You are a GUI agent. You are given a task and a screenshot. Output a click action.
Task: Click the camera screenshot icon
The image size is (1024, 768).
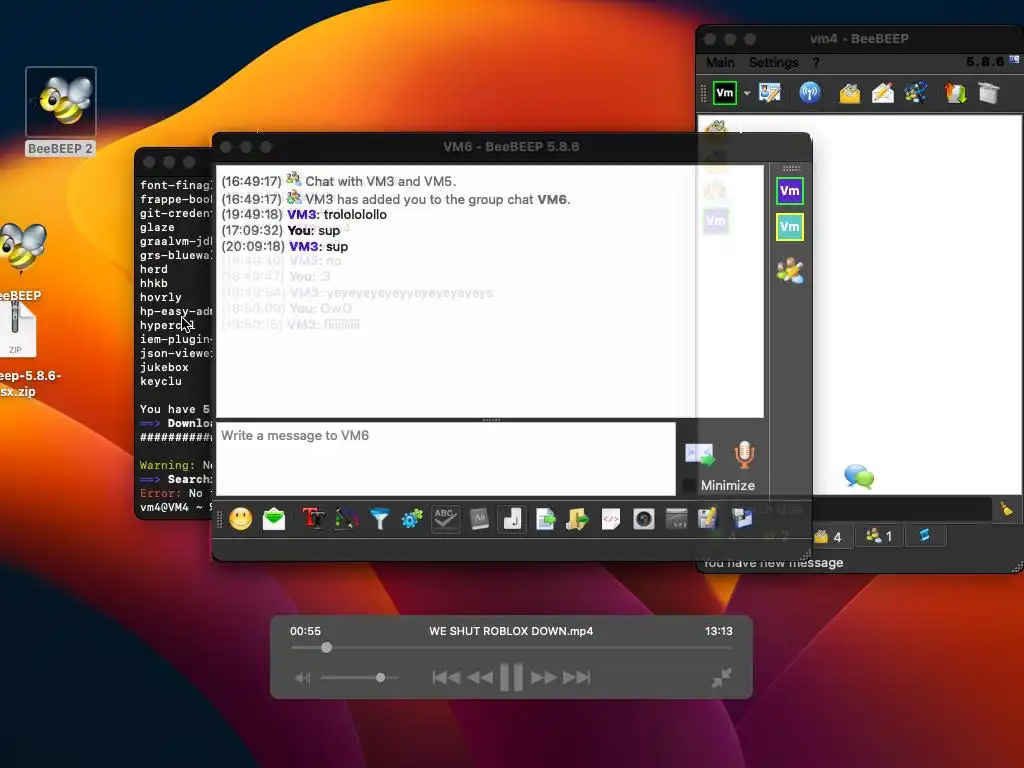644,519
